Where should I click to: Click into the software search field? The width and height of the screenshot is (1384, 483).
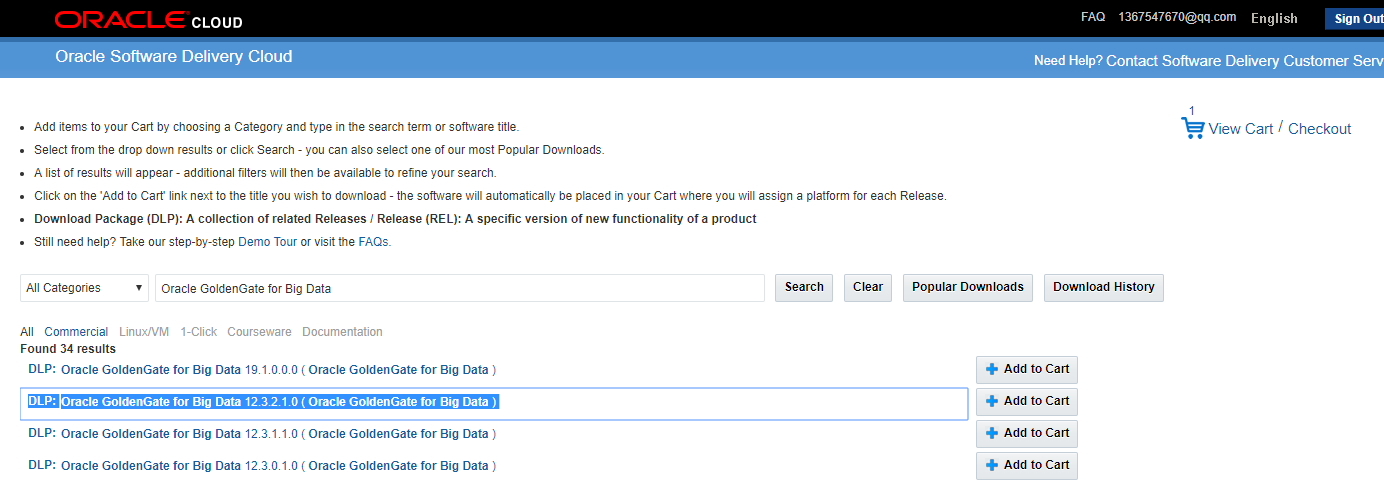460,288
